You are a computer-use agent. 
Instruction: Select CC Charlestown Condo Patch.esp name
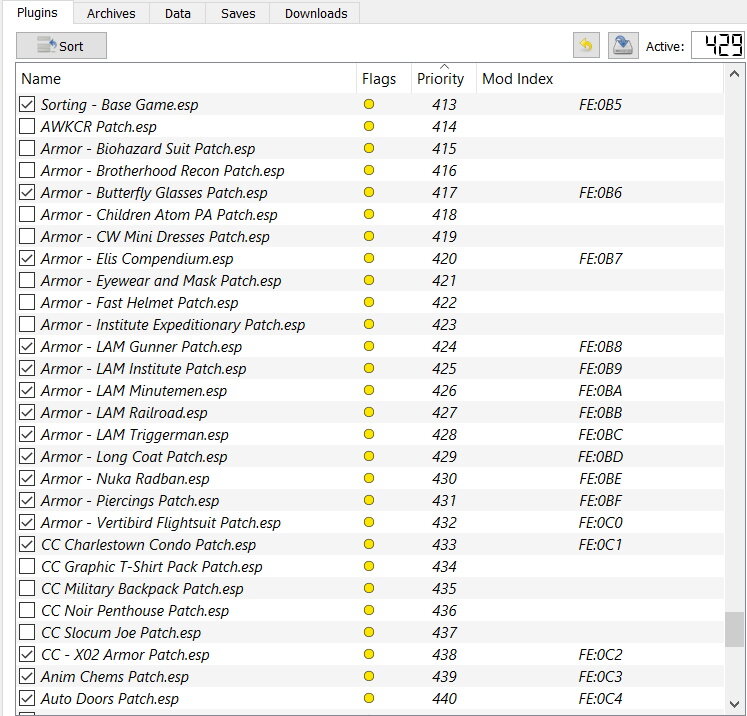(149, 545)
